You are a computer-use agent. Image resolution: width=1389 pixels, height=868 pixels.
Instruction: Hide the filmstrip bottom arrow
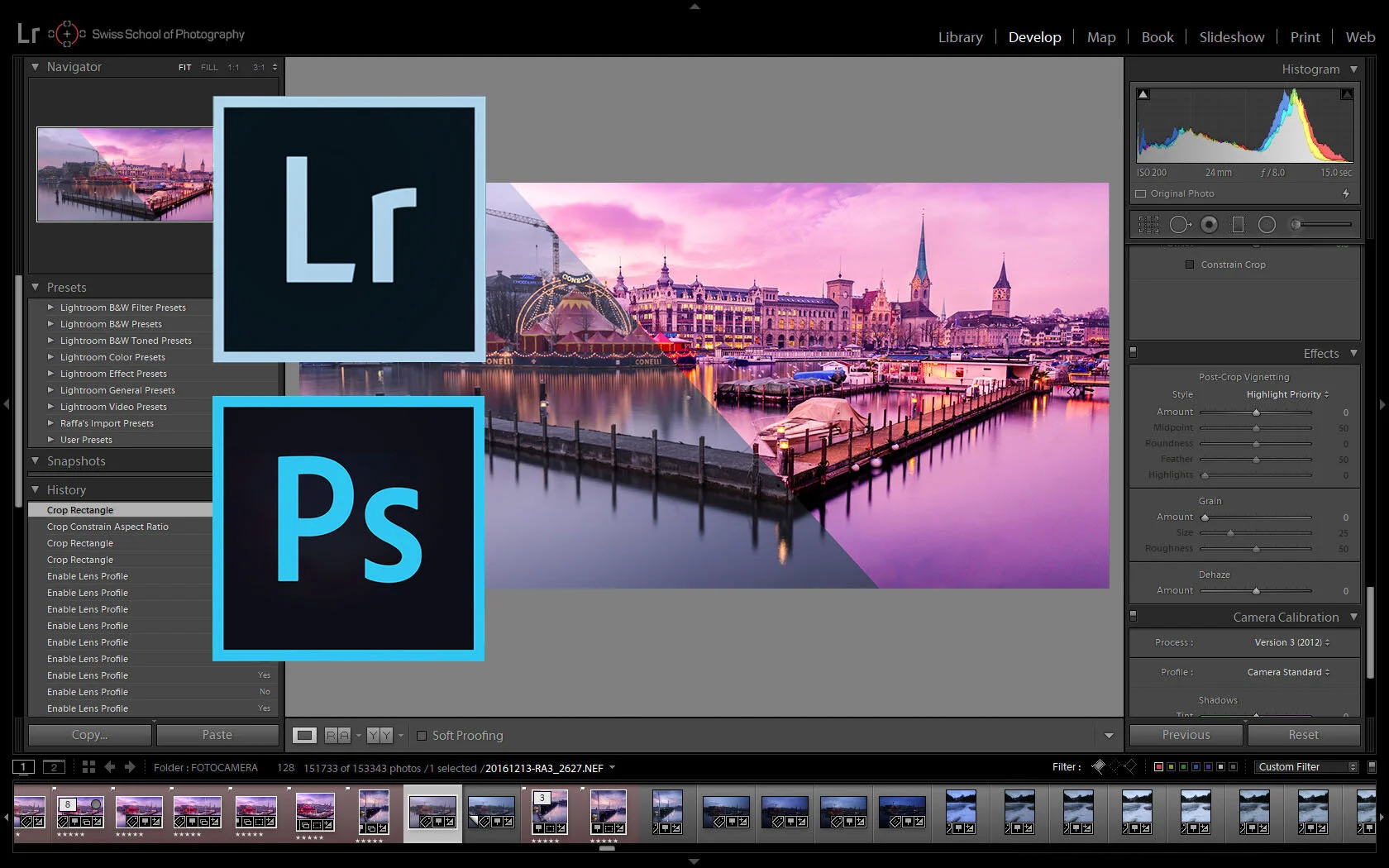[694, 861]
